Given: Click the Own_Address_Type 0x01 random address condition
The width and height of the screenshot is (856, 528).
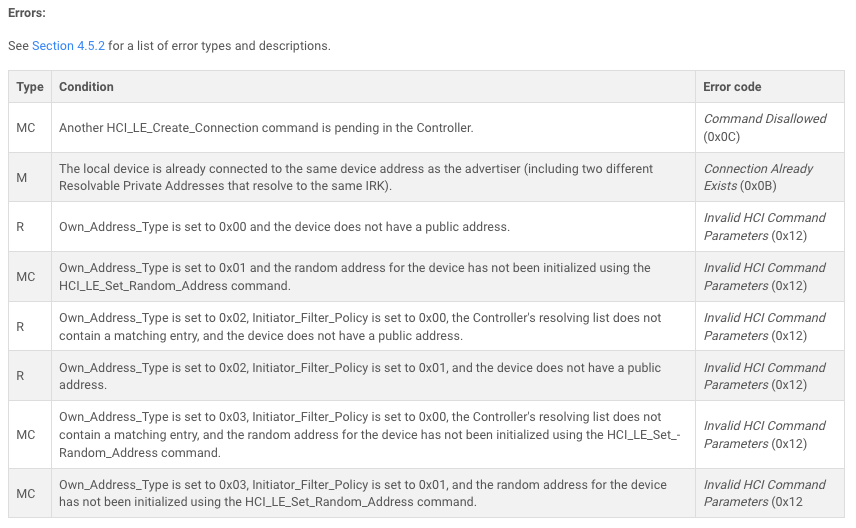Looking at the screenshot, I should [x=355, y=277].
